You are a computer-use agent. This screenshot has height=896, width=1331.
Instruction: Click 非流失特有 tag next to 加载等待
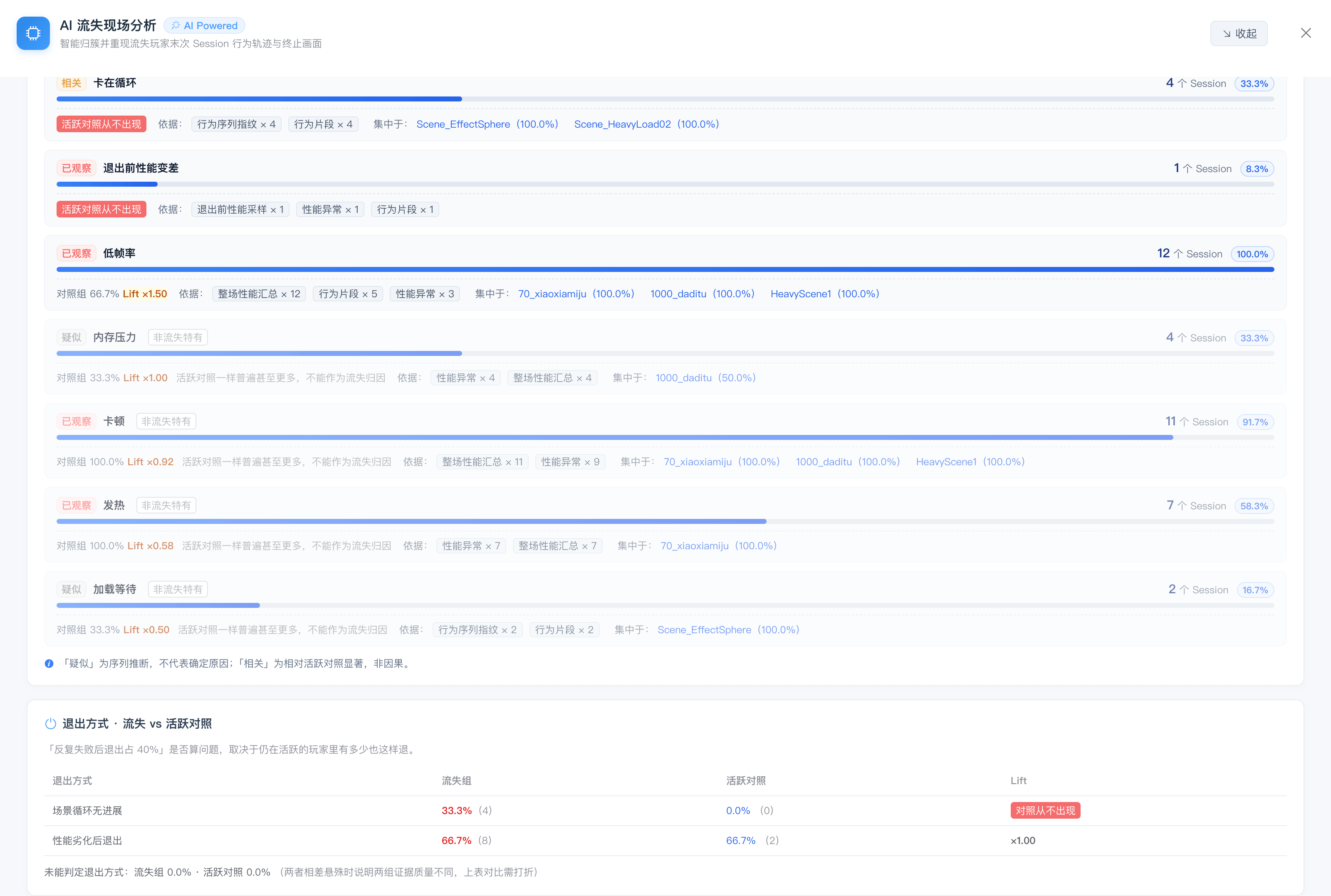click(x=178, y=589)
